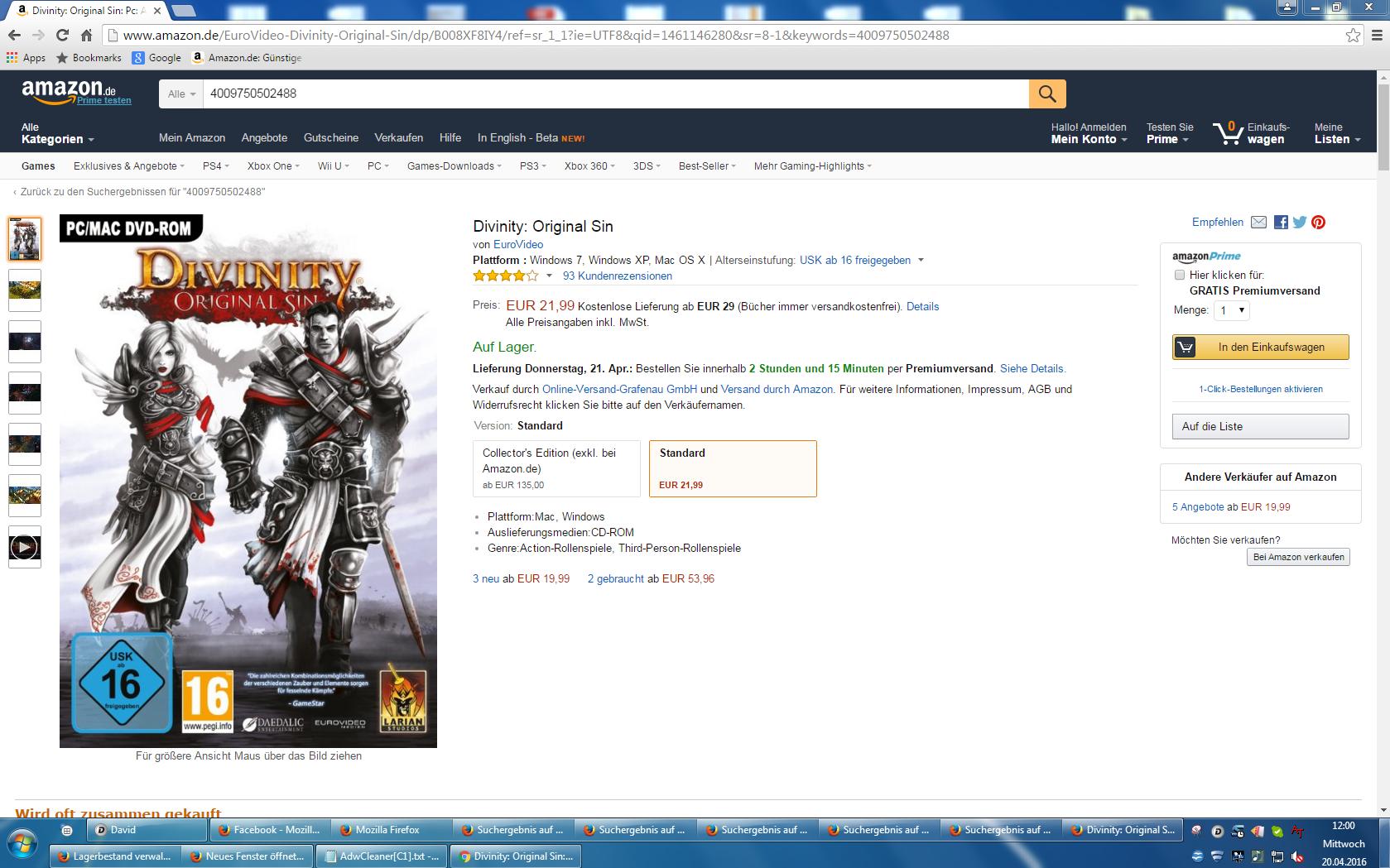This screenshot has height=868, width=1390.
Task: Click the Bei Amazon verkaufen button
Action: click(x=1298, y=557)
